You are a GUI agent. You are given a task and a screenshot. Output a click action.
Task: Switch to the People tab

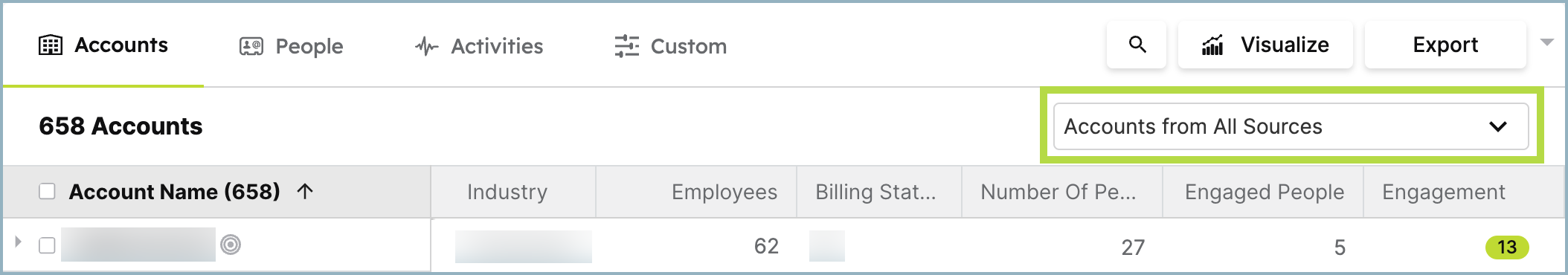coord(292,46)
